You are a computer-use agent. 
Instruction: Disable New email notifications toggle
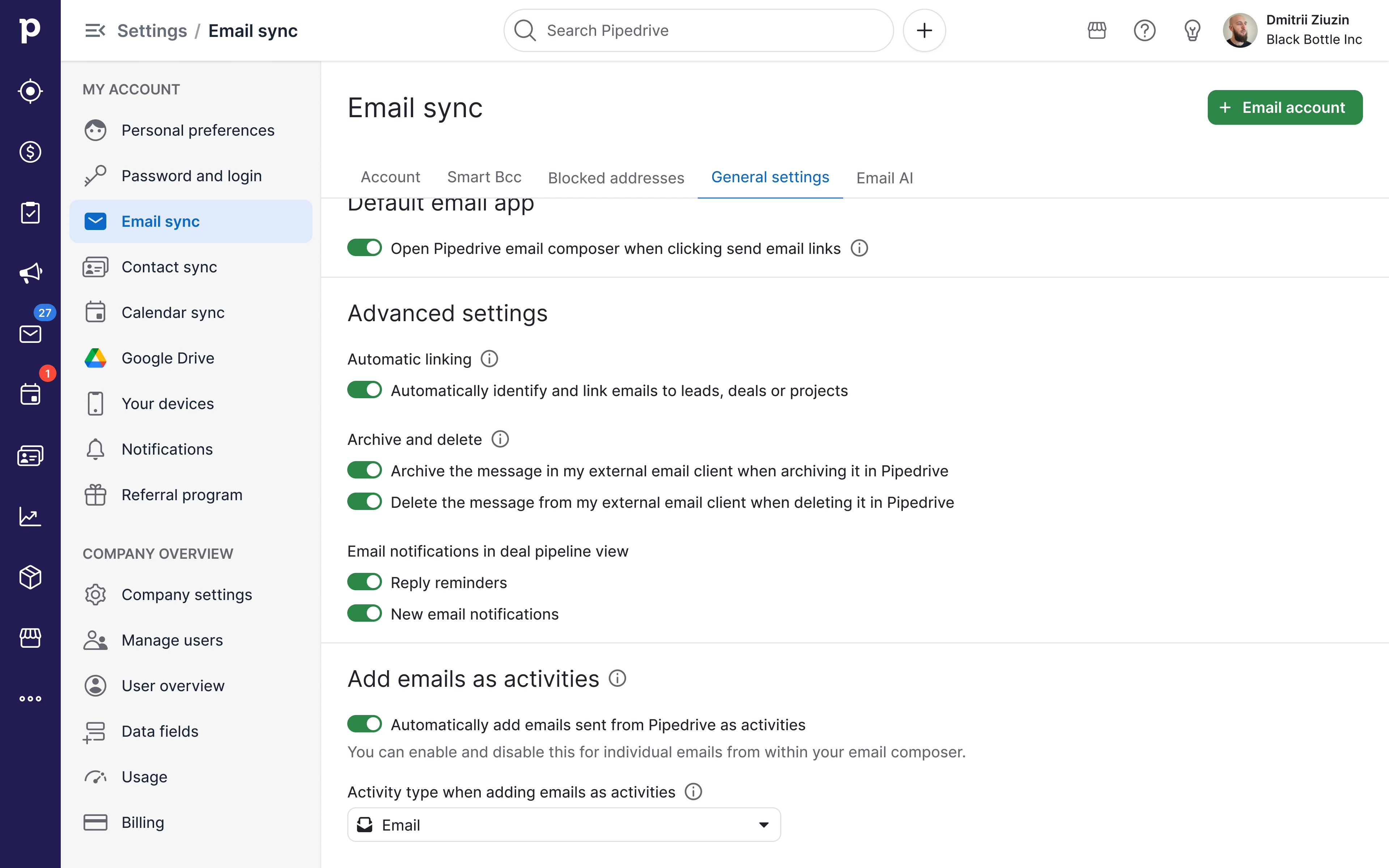point(365,614)
